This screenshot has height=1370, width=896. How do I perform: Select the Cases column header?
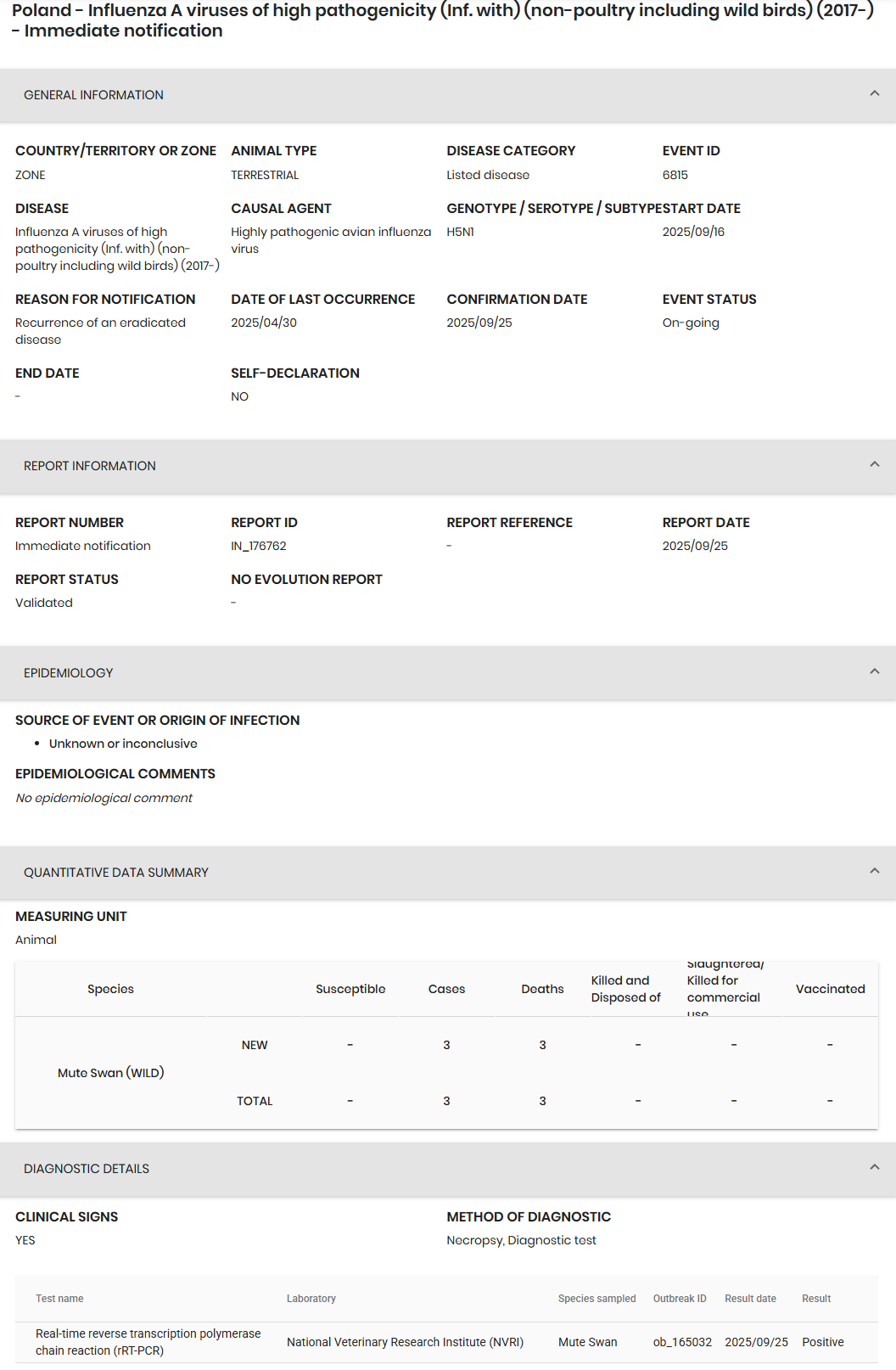(446, 989)
